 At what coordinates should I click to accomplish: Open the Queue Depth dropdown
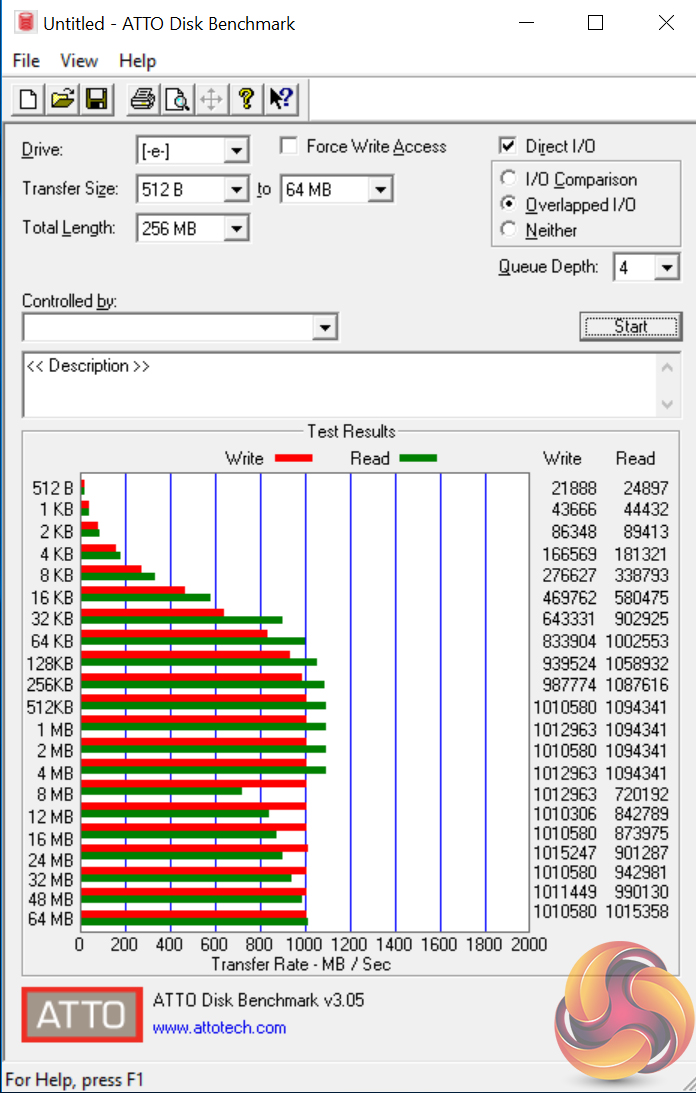pos(667,267)
